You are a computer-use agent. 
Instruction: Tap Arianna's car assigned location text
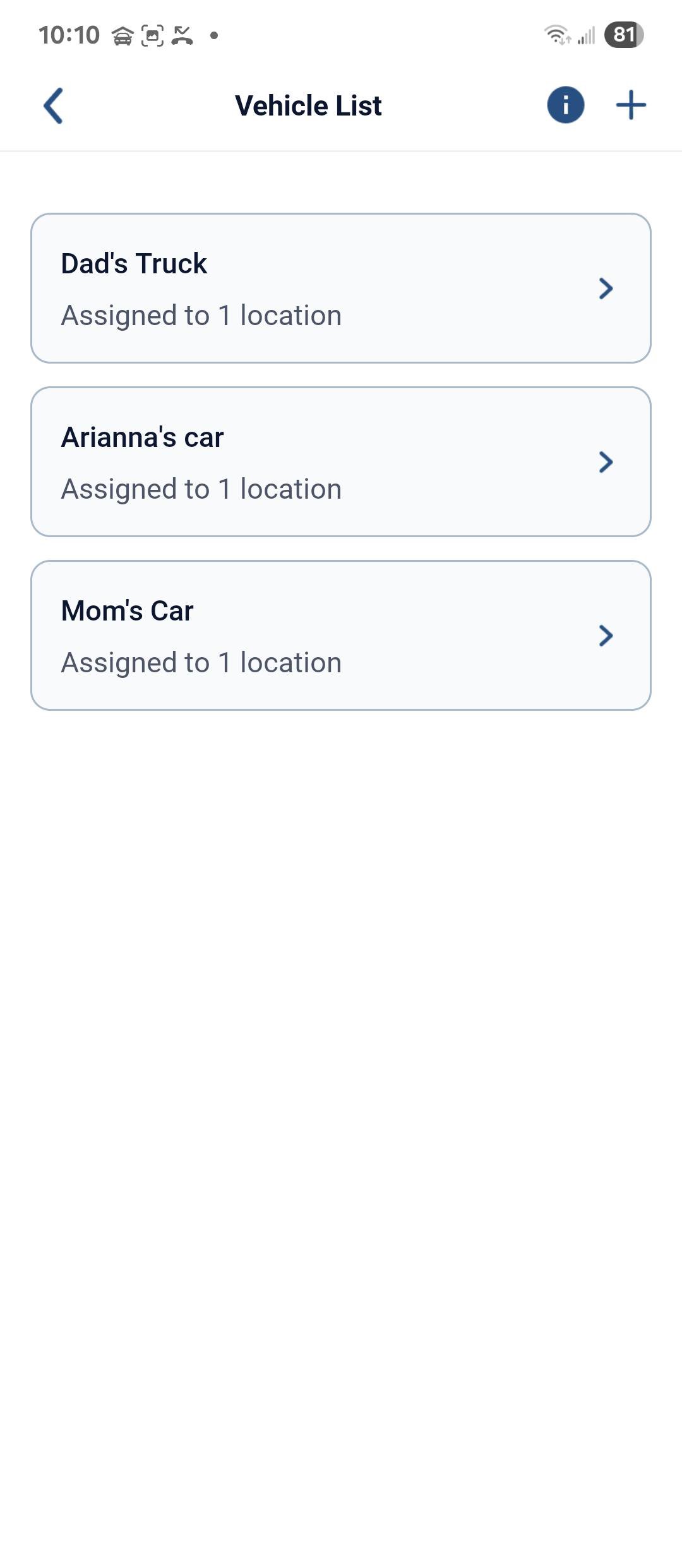[201, 489]
